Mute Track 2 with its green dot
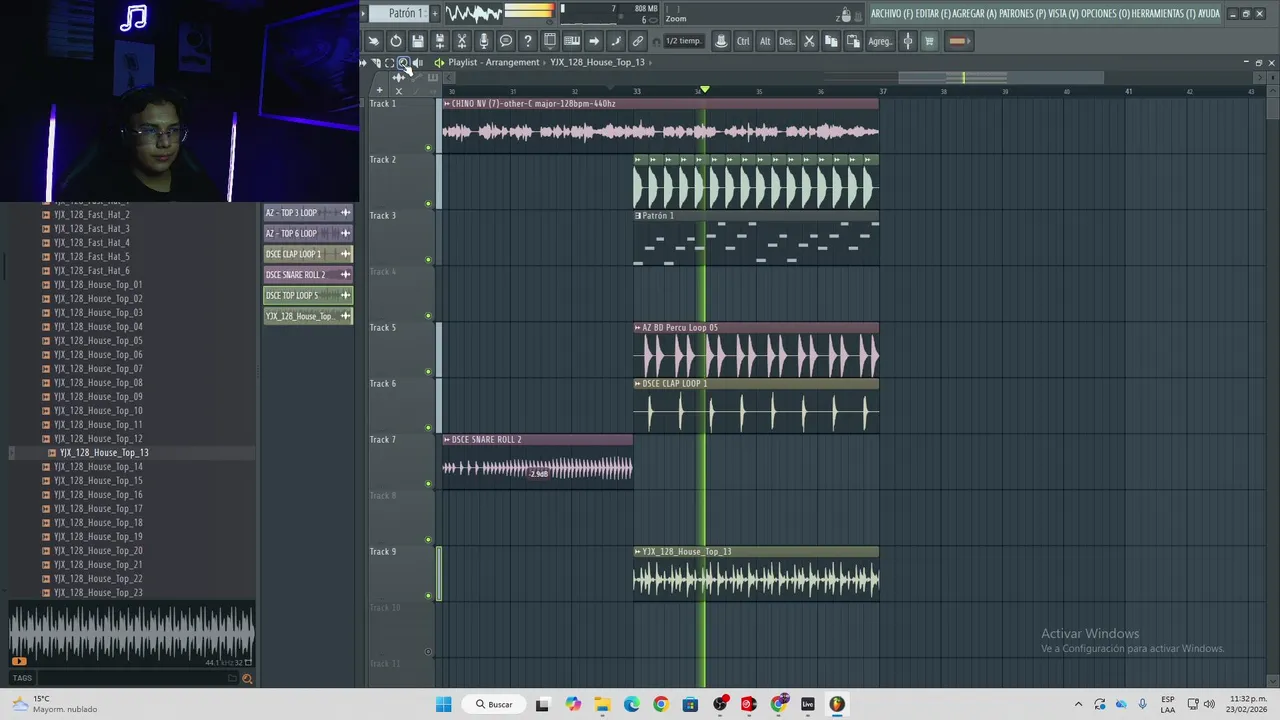This screenshot has height=720, width=1280. coord(428,204)
